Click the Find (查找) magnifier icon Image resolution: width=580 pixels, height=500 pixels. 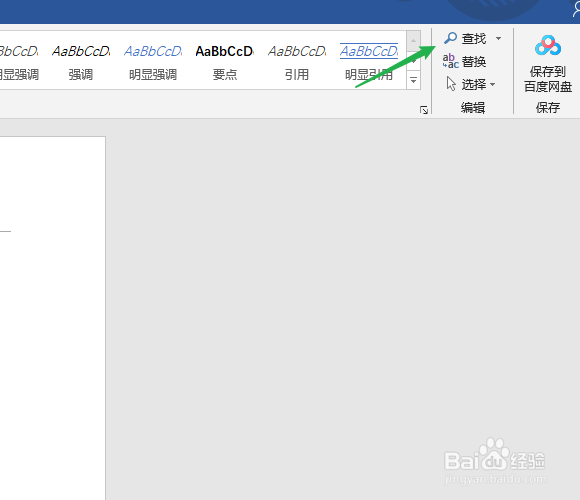[x=450, y=38]
